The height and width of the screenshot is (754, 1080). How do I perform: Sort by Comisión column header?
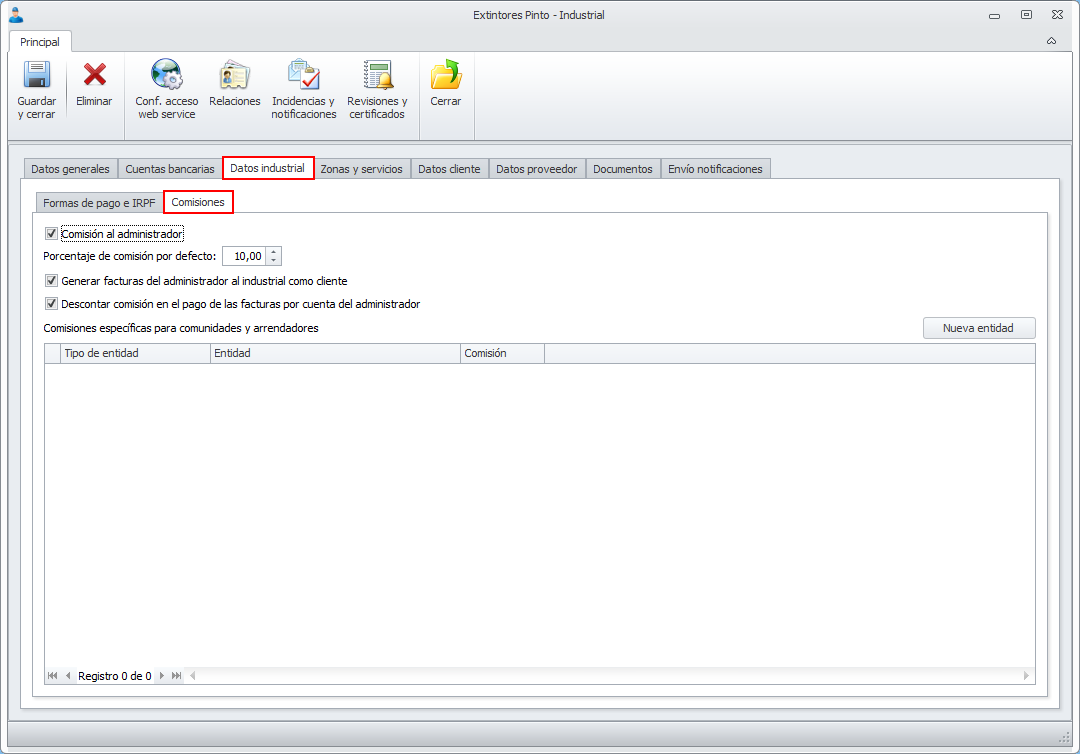[x=502, y=353]
